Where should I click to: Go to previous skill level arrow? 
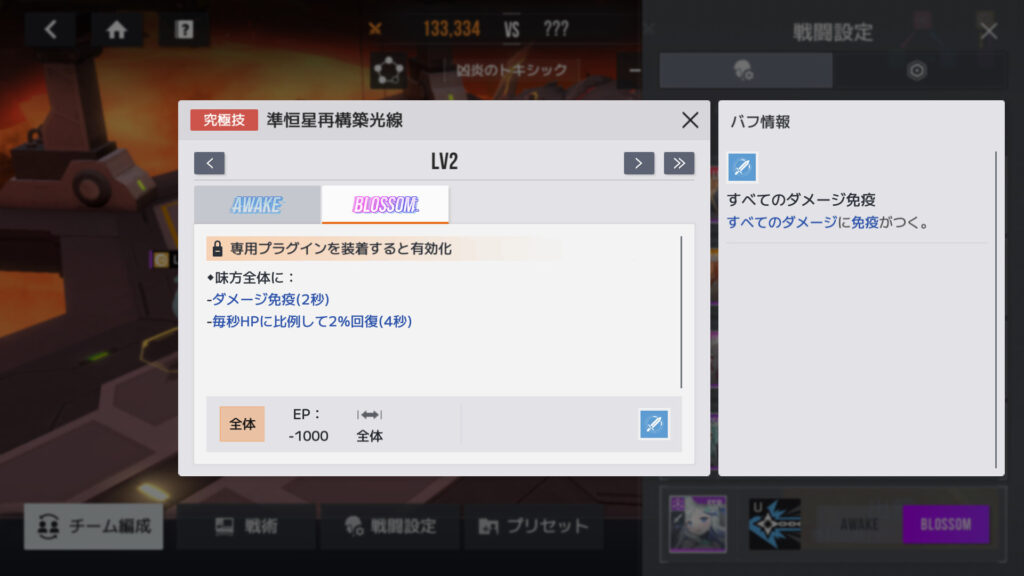[210, 163]
